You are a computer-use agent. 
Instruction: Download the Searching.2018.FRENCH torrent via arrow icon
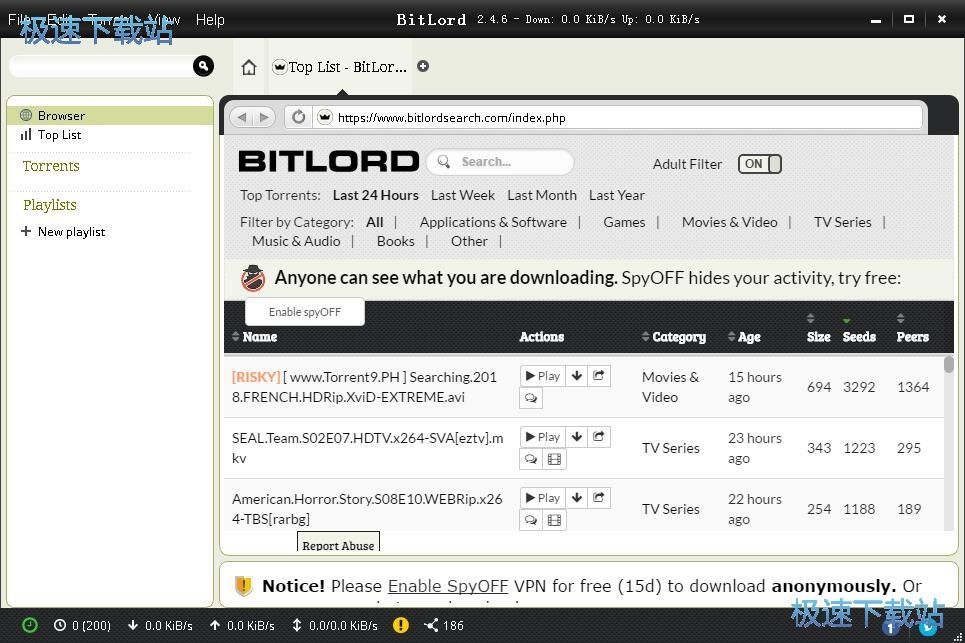coord(577,376)
